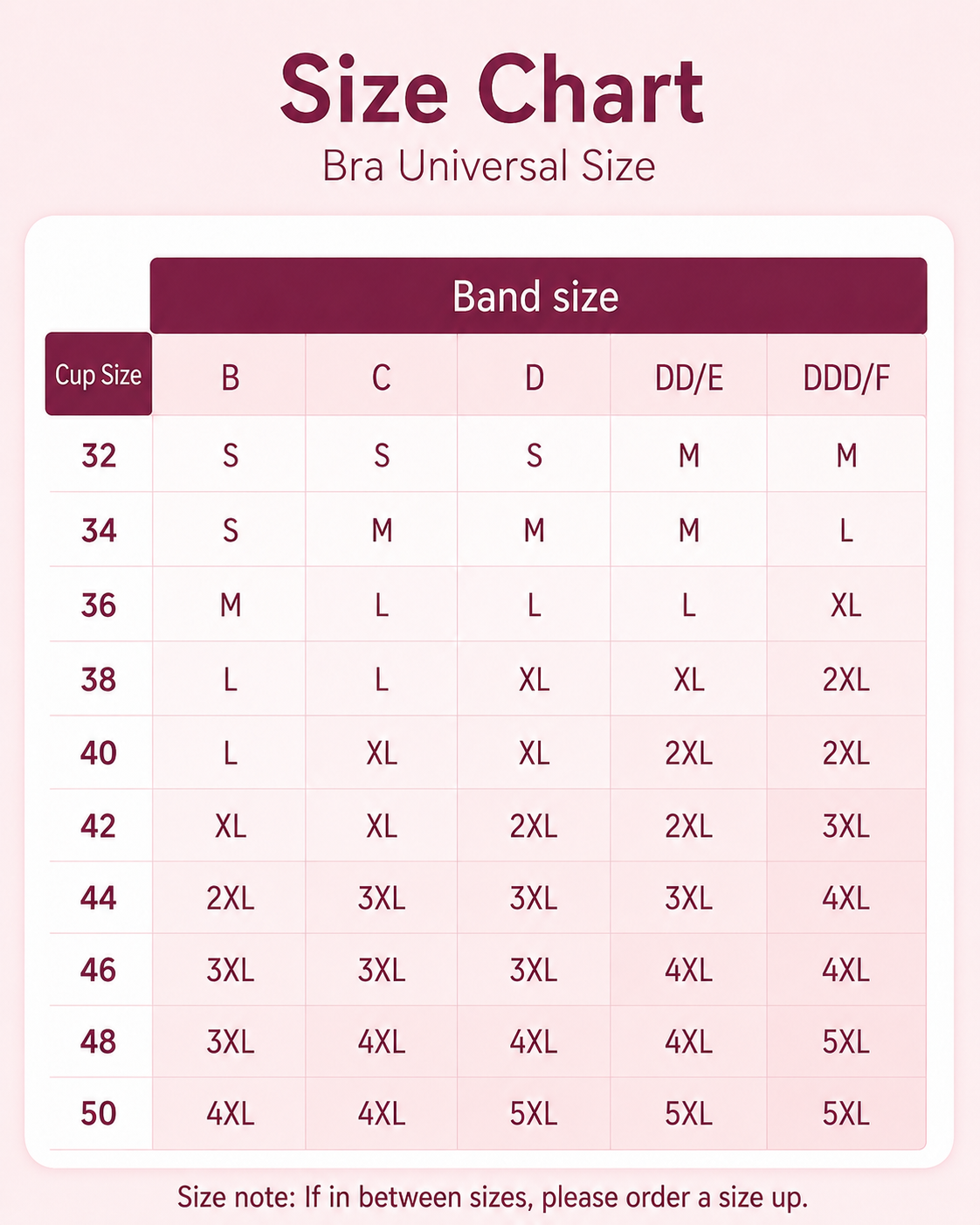Click the D column header
This screenshot has width=980, height=1225.
coord(534,377)
